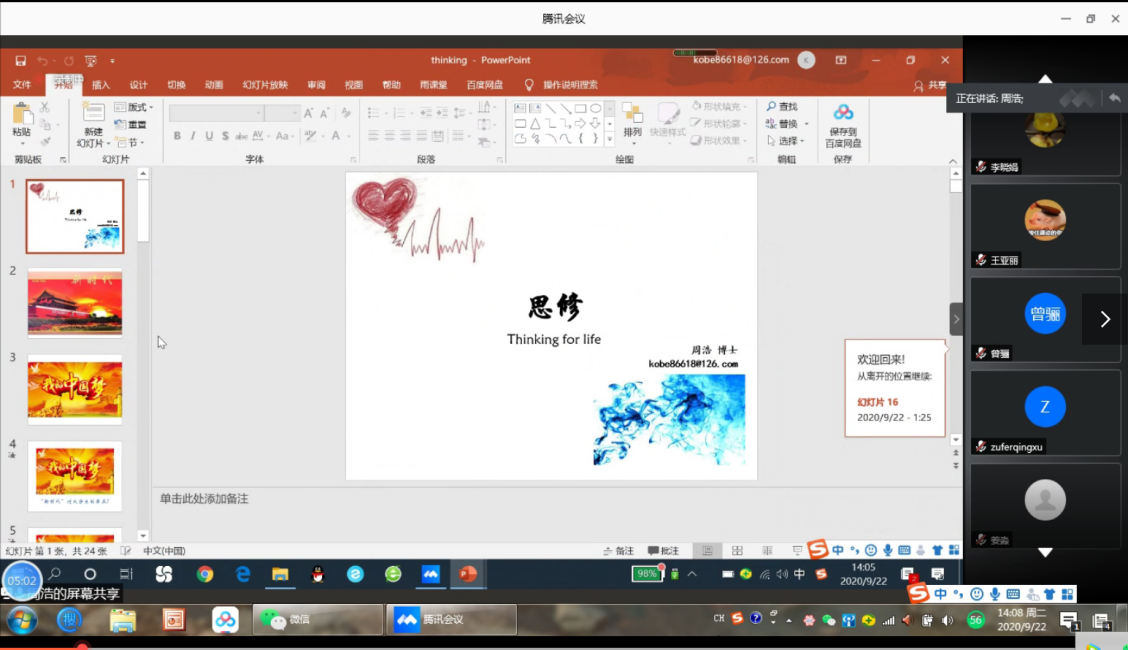
Task: Click the Find (查找) magnifier icon
Action: tap(772, 107)
